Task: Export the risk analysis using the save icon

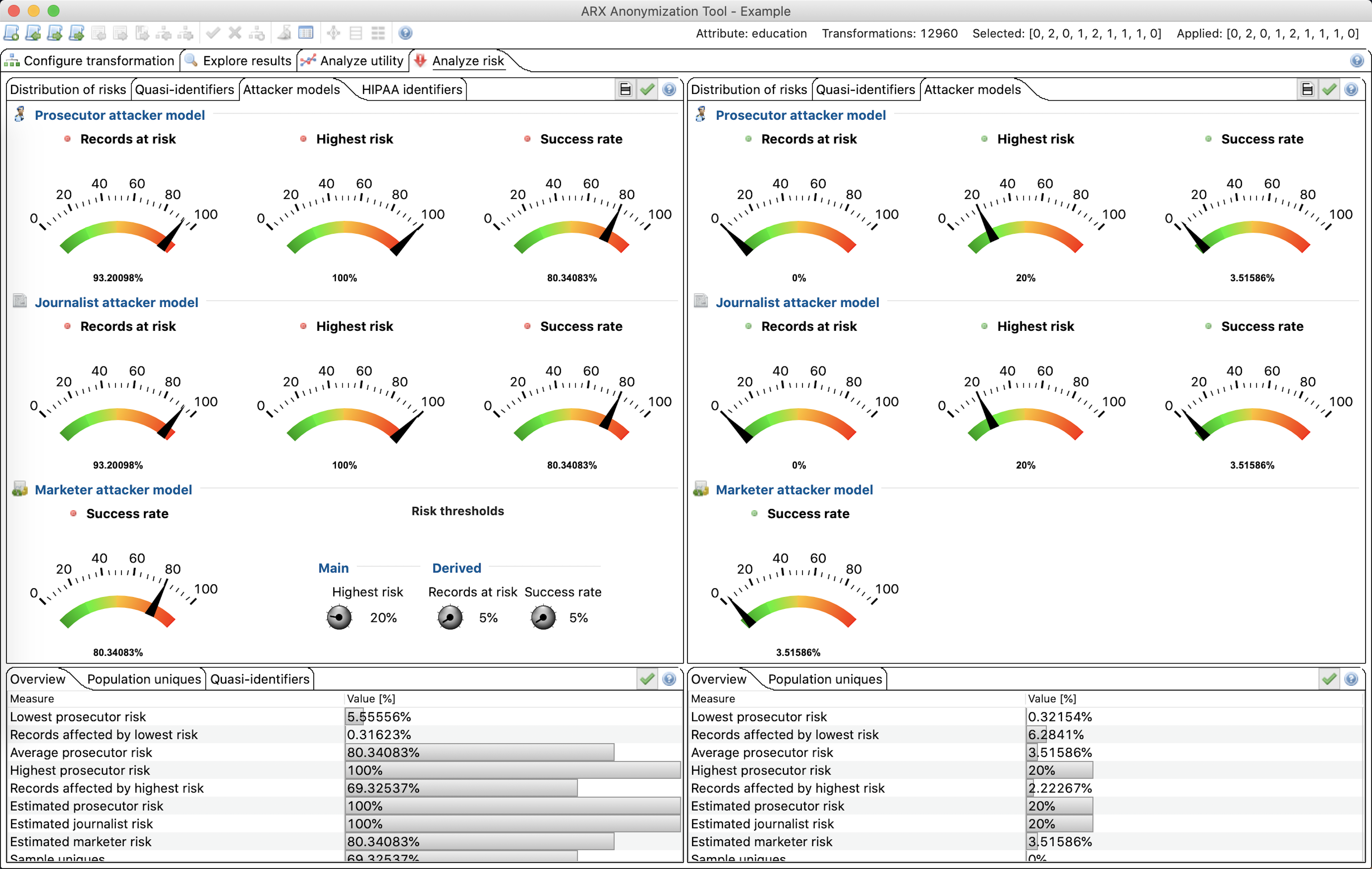Action: click(x=625, y=89)
